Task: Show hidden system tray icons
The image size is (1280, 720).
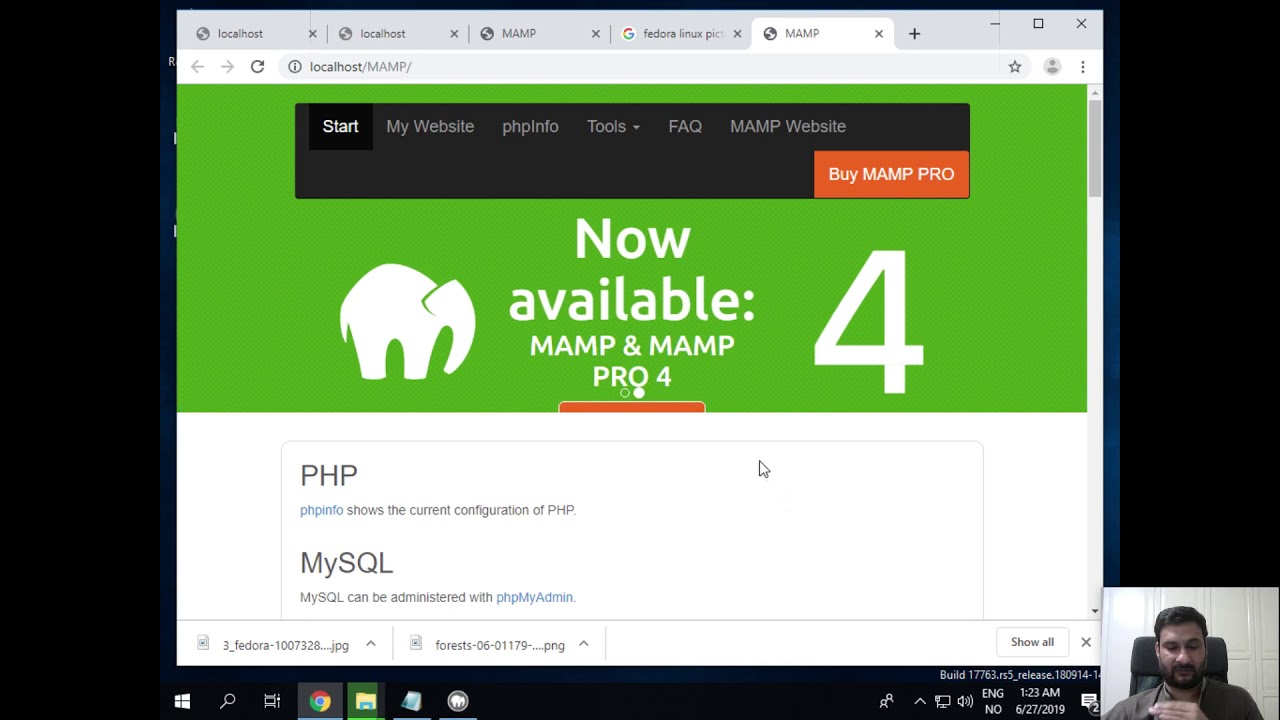Action: pyautogui.click(x=920, y=701)
